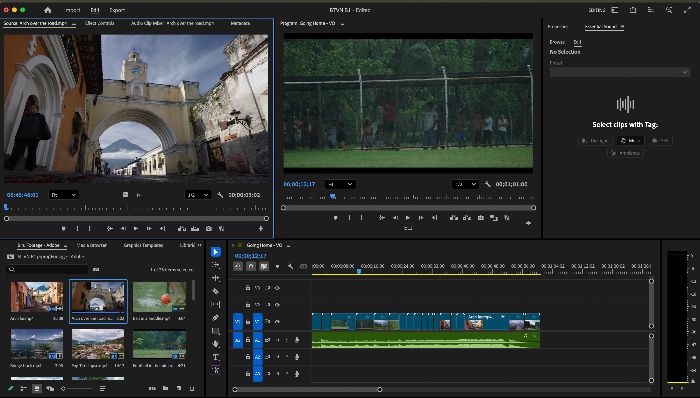Open the Program monitor playback resolution dropdown
This screenshot has height=398, width=700.
465,184
